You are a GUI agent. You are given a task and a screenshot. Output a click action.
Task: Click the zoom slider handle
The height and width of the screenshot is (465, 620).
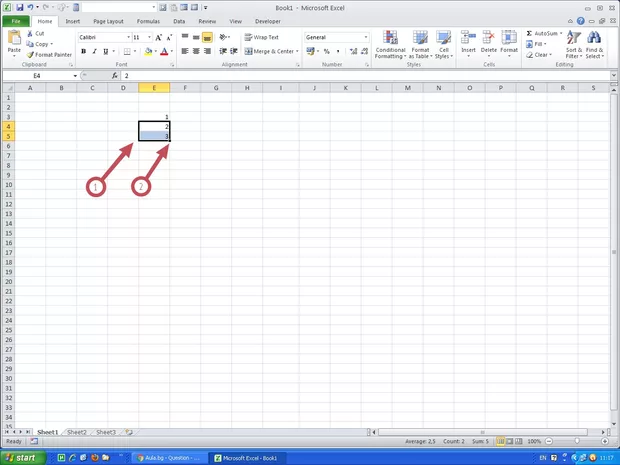click(x=577, y=441)
